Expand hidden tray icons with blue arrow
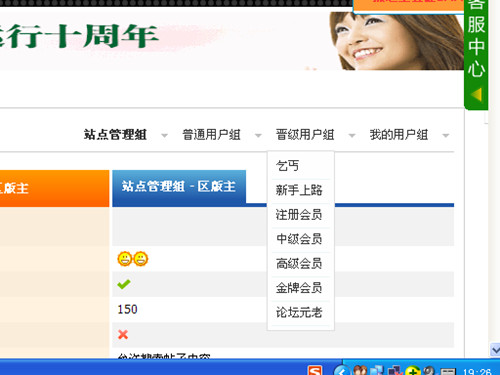This screenshot has width=500, height=375. coord(341,370)
